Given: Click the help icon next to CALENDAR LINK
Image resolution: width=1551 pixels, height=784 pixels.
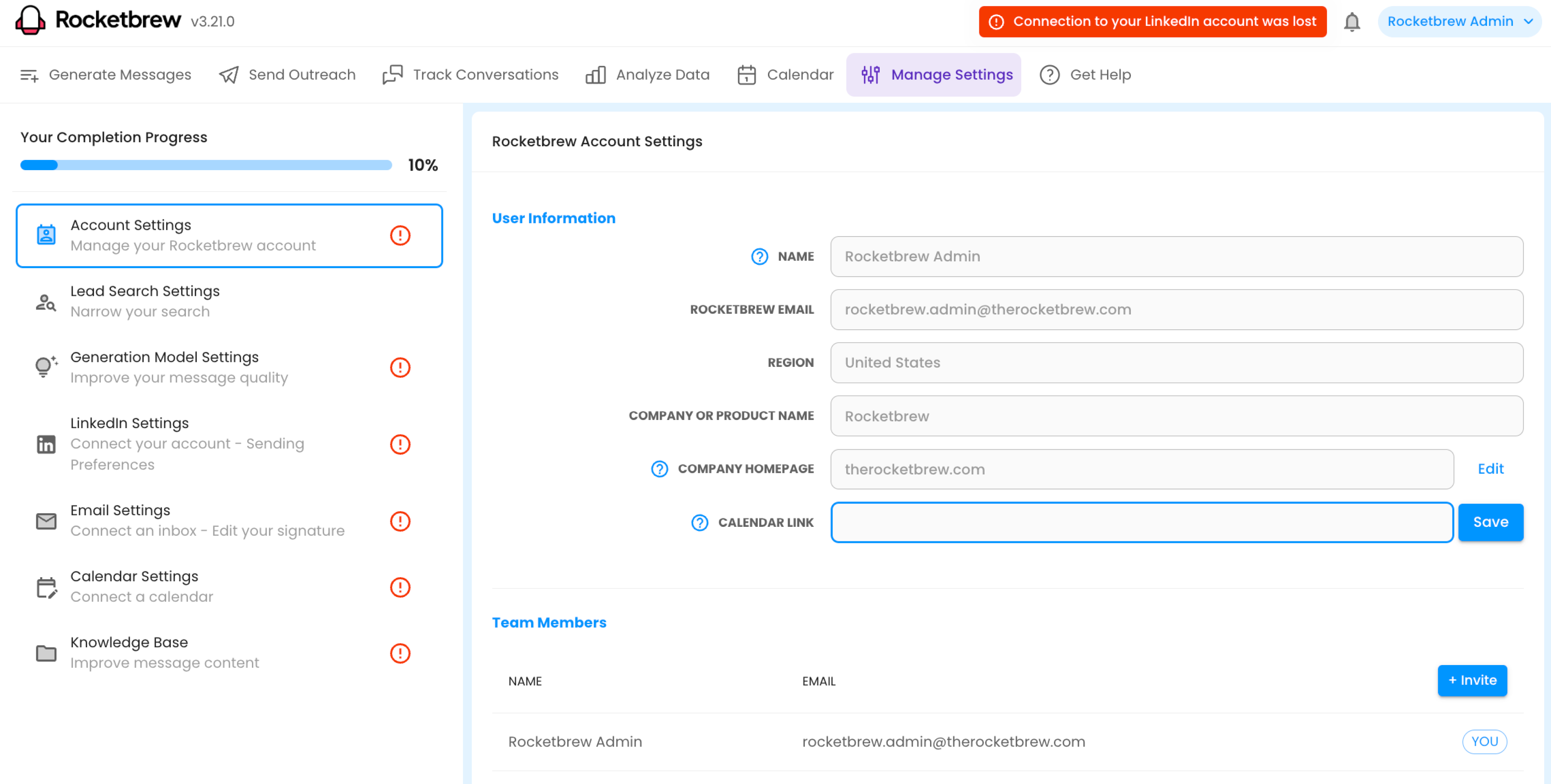Looking at the screenshot, I should (700, 523).
